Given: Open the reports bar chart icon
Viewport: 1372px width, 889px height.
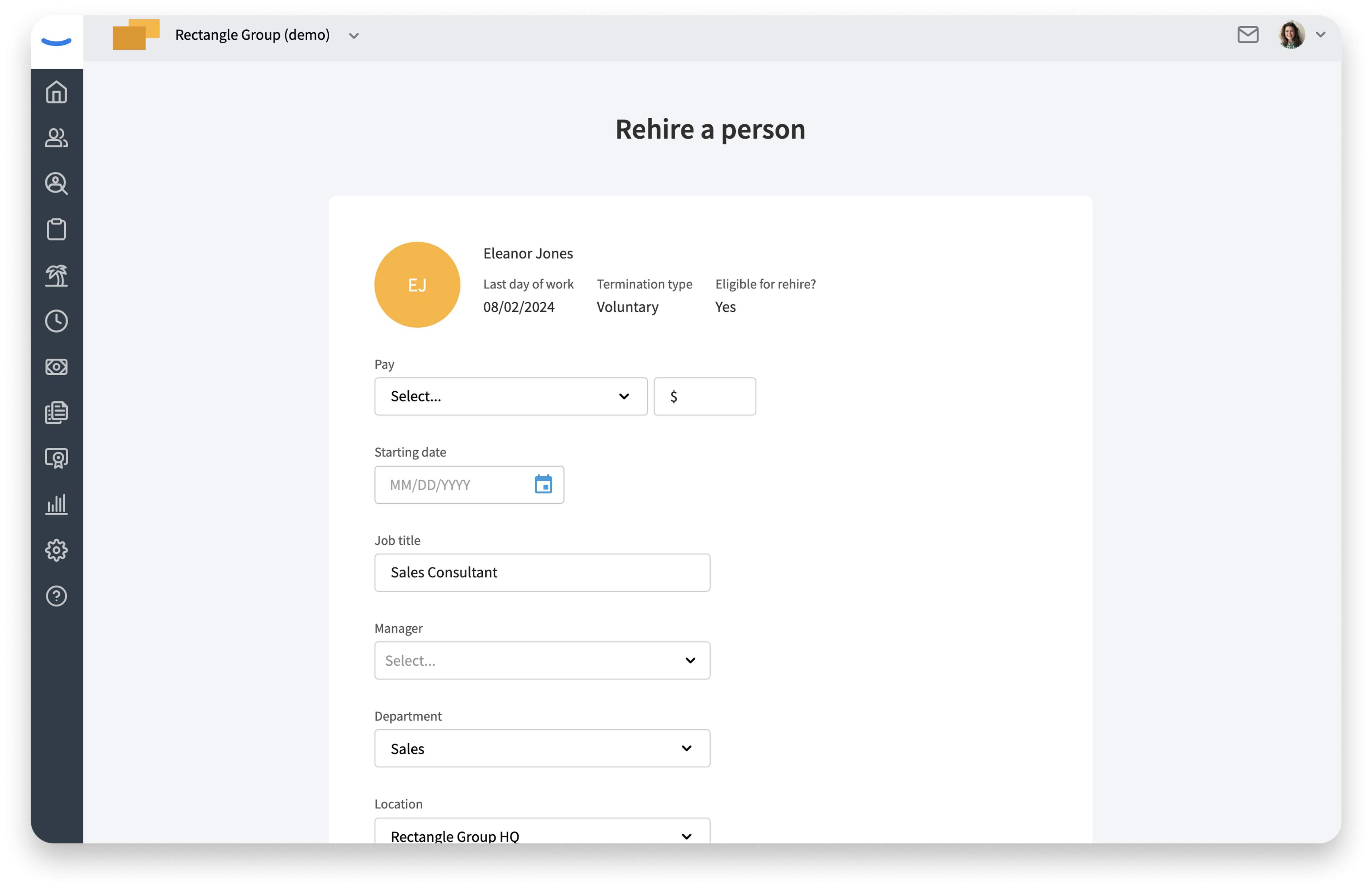Looking at the screenshot, I should pyautogui.click(x=56, y=504).
